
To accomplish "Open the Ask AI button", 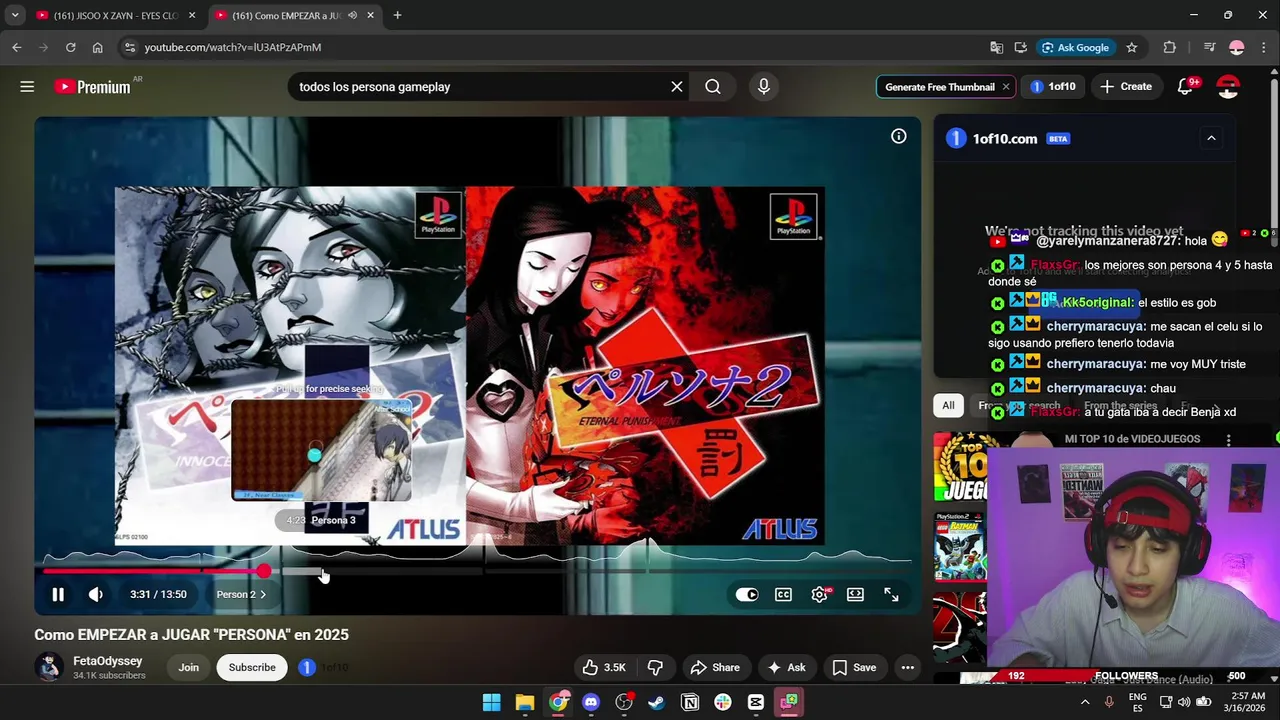I will [x=787, y=667].
